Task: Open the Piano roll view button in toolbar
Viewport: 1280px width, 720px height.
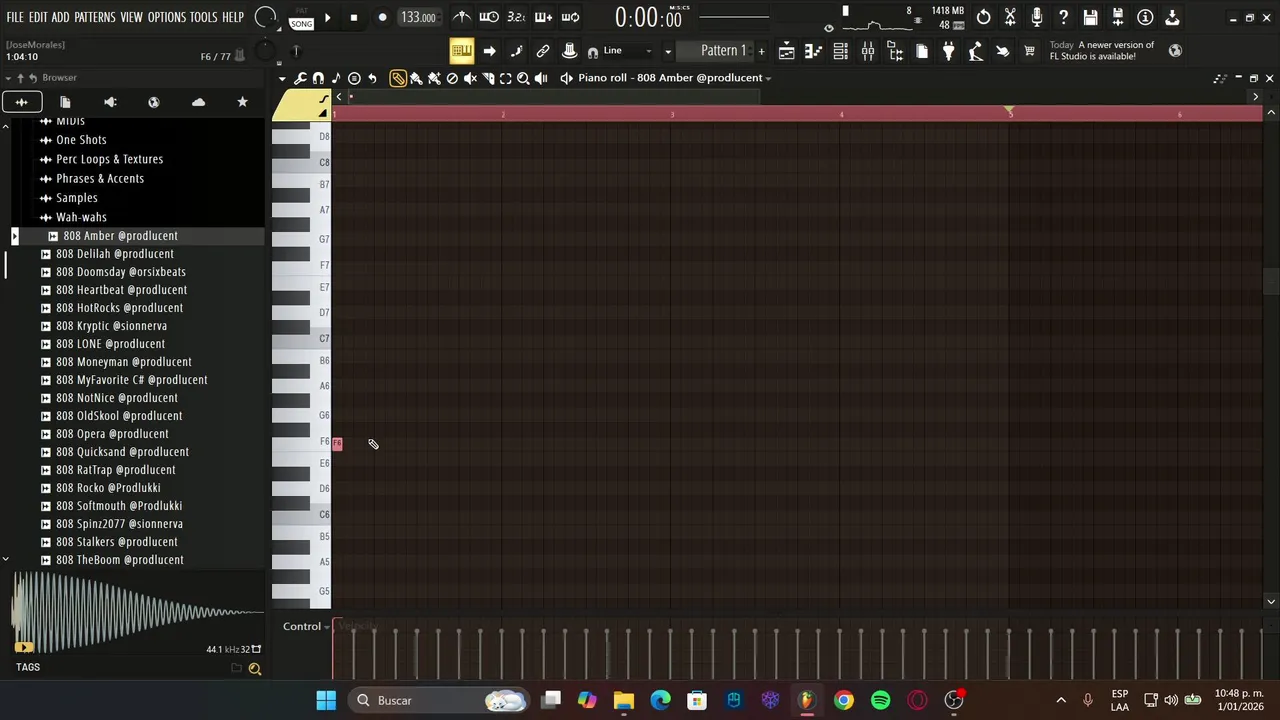Action: point(814,51)
